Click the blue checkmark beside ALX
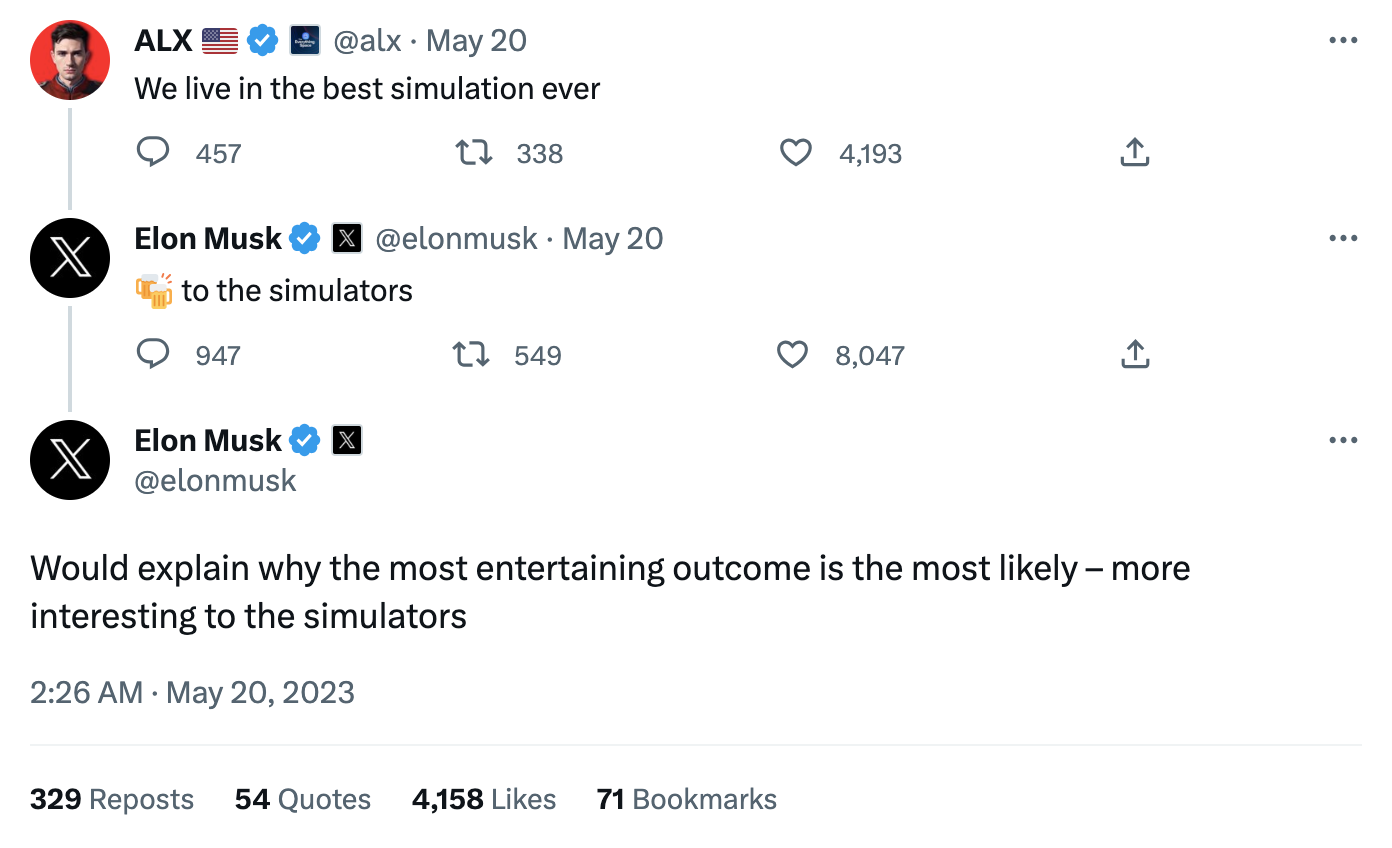 coord(262,40)
